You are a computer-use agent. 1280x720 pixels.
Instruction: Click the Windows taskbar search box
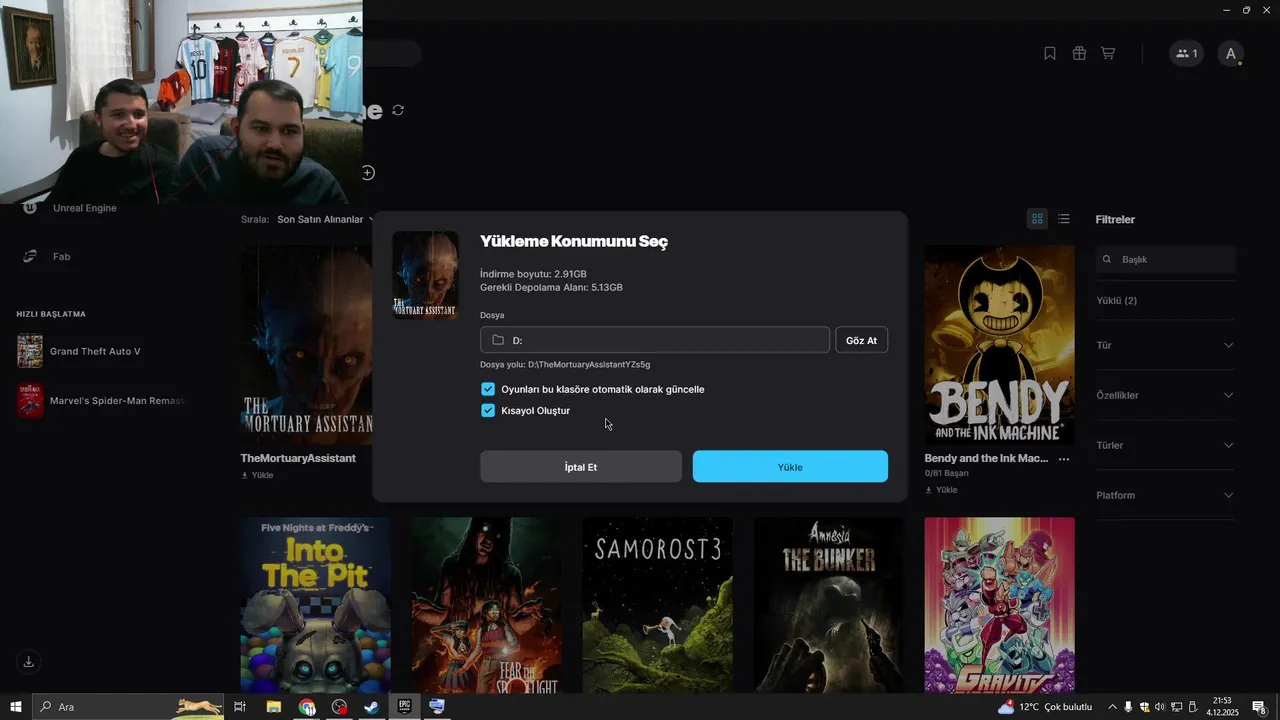pyautogui.click(x=127, y=707)
